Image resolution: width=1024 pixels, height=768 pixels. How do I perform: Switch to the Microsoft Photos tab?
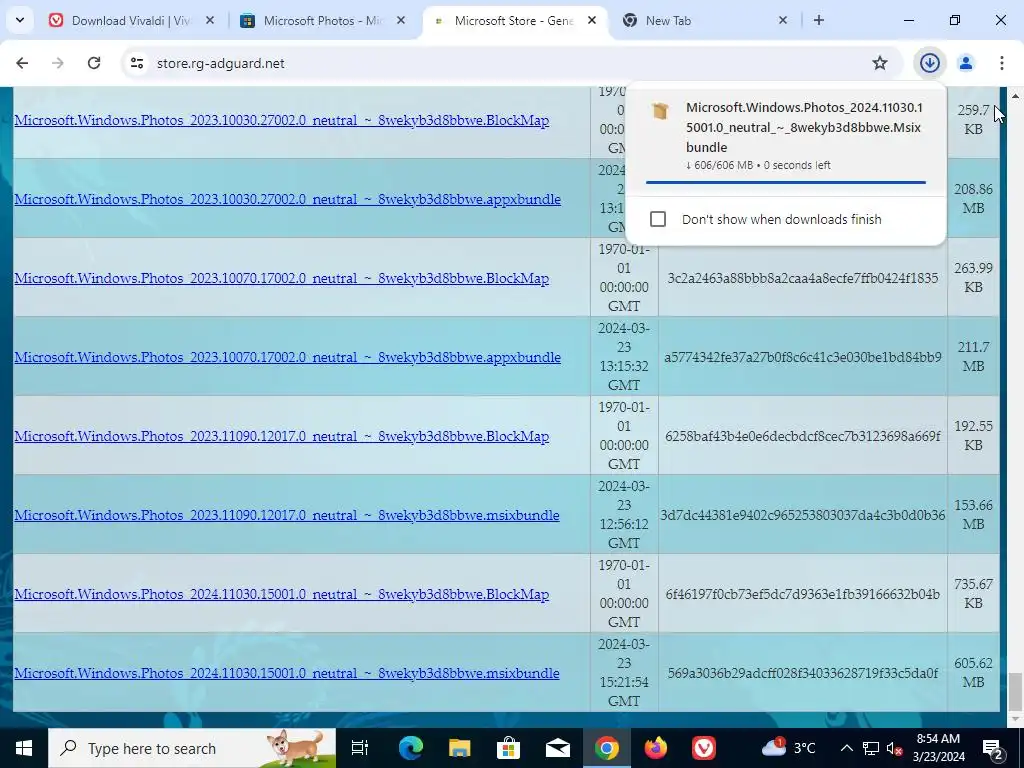(x=323, y=20)
